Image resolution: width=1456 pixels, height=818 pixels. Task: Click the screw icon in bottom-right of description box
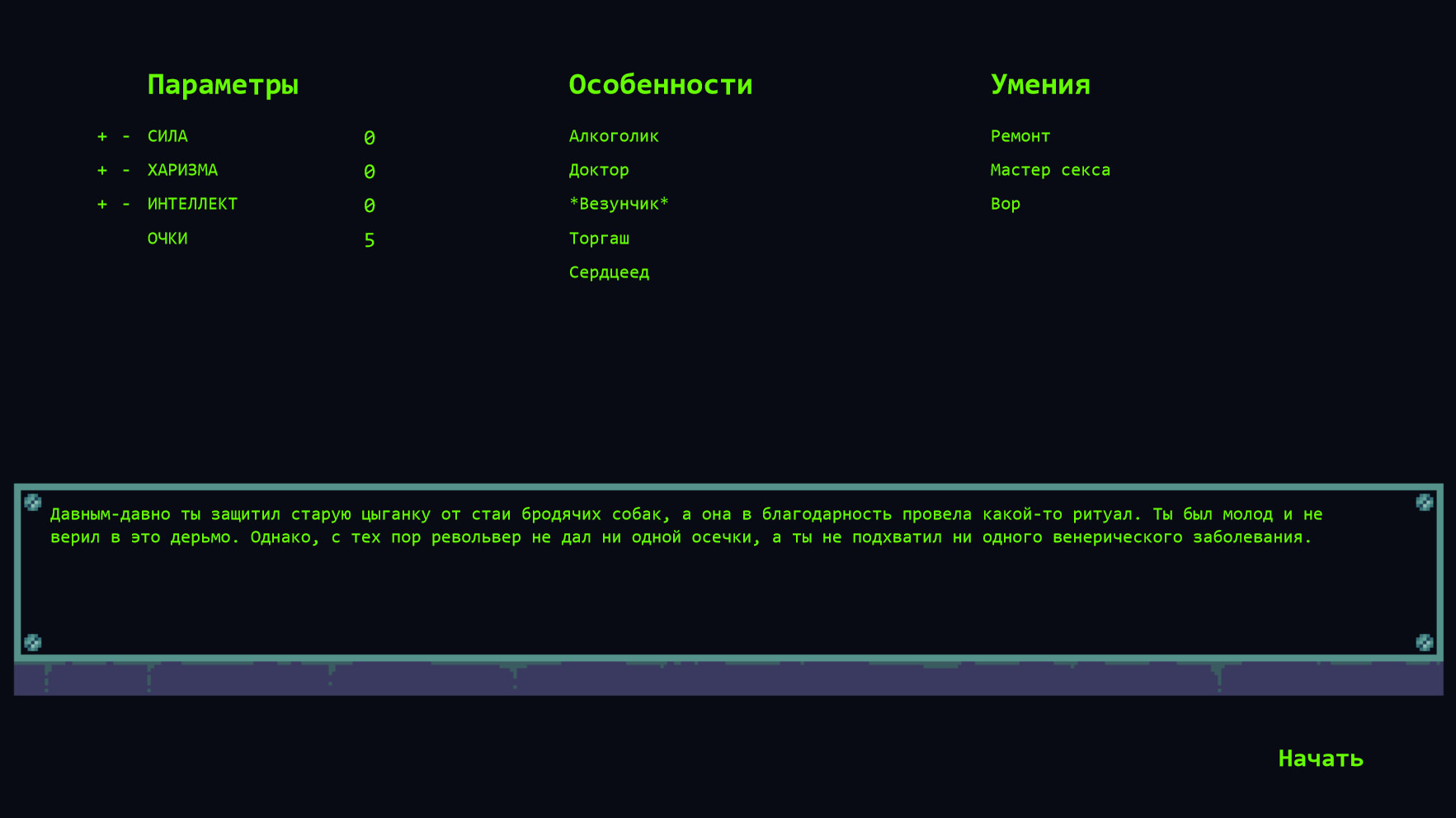tap(1424, 641)
